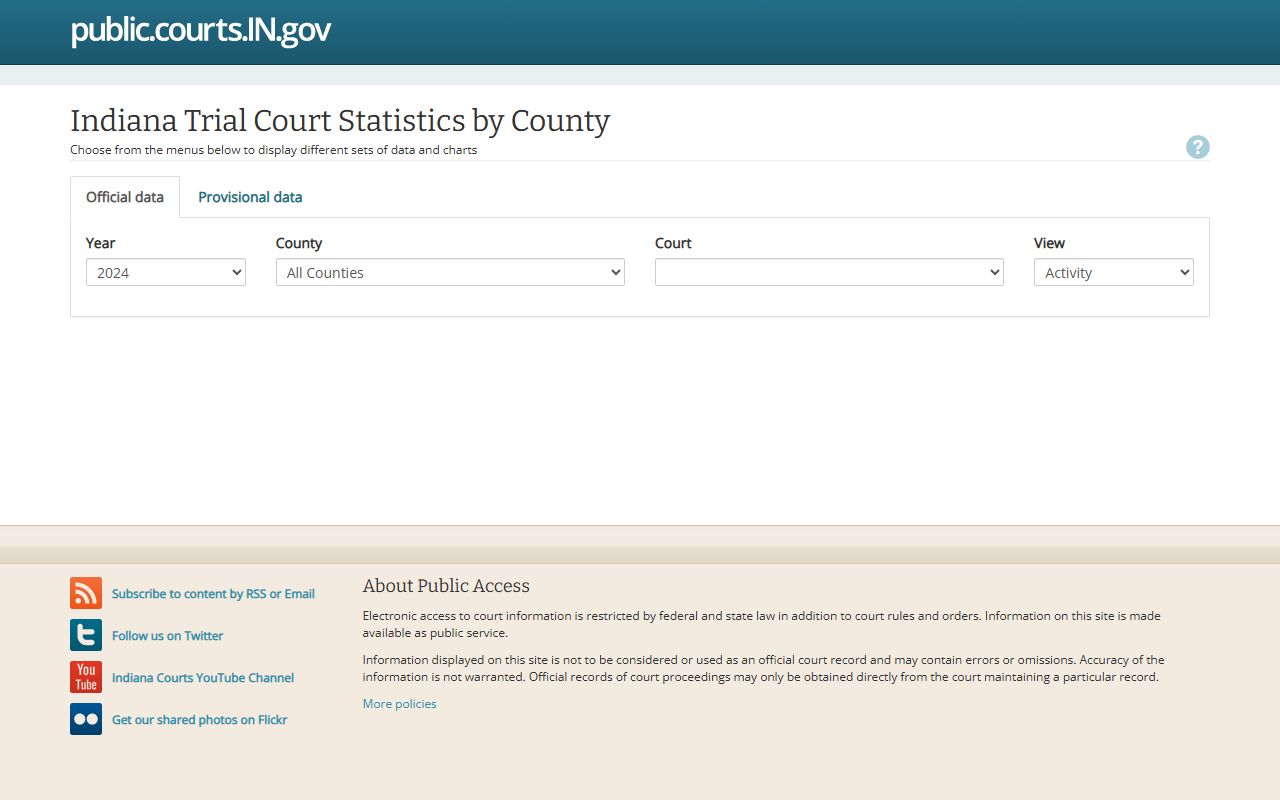This screenshot has height=800, width=1280.
Task: Click the More policies link
Action: [x=399, y=704]
